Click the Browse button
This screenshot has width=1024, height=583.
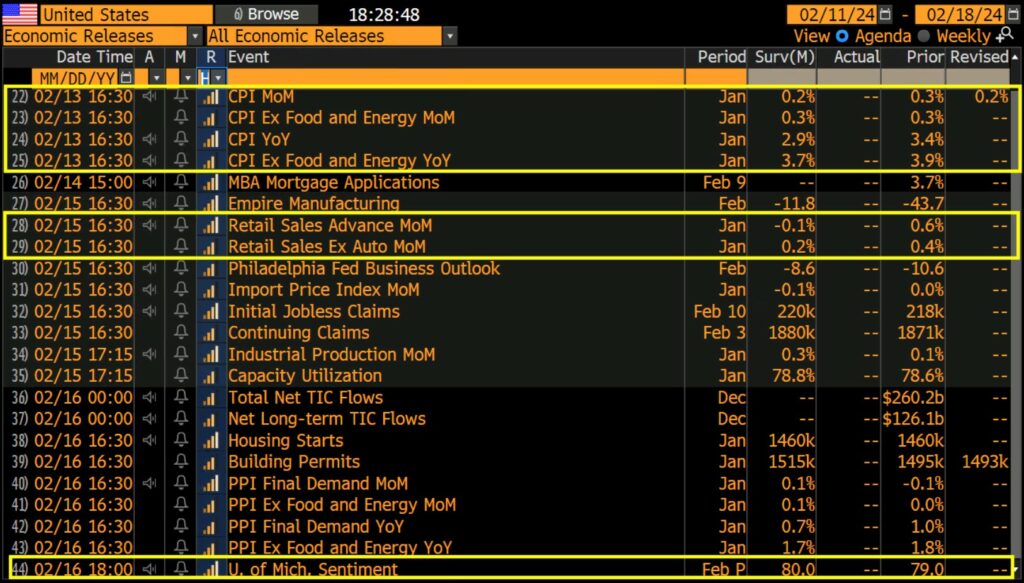coord(264,14)
